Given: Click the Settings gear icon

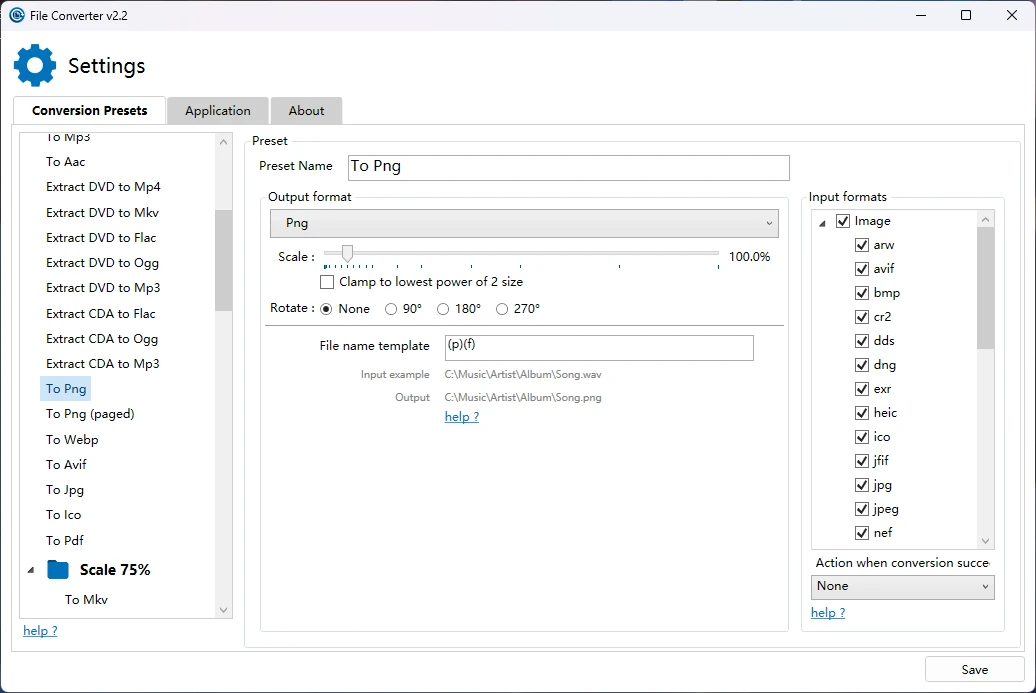Looking at the screenshot, I should [35, 65].
